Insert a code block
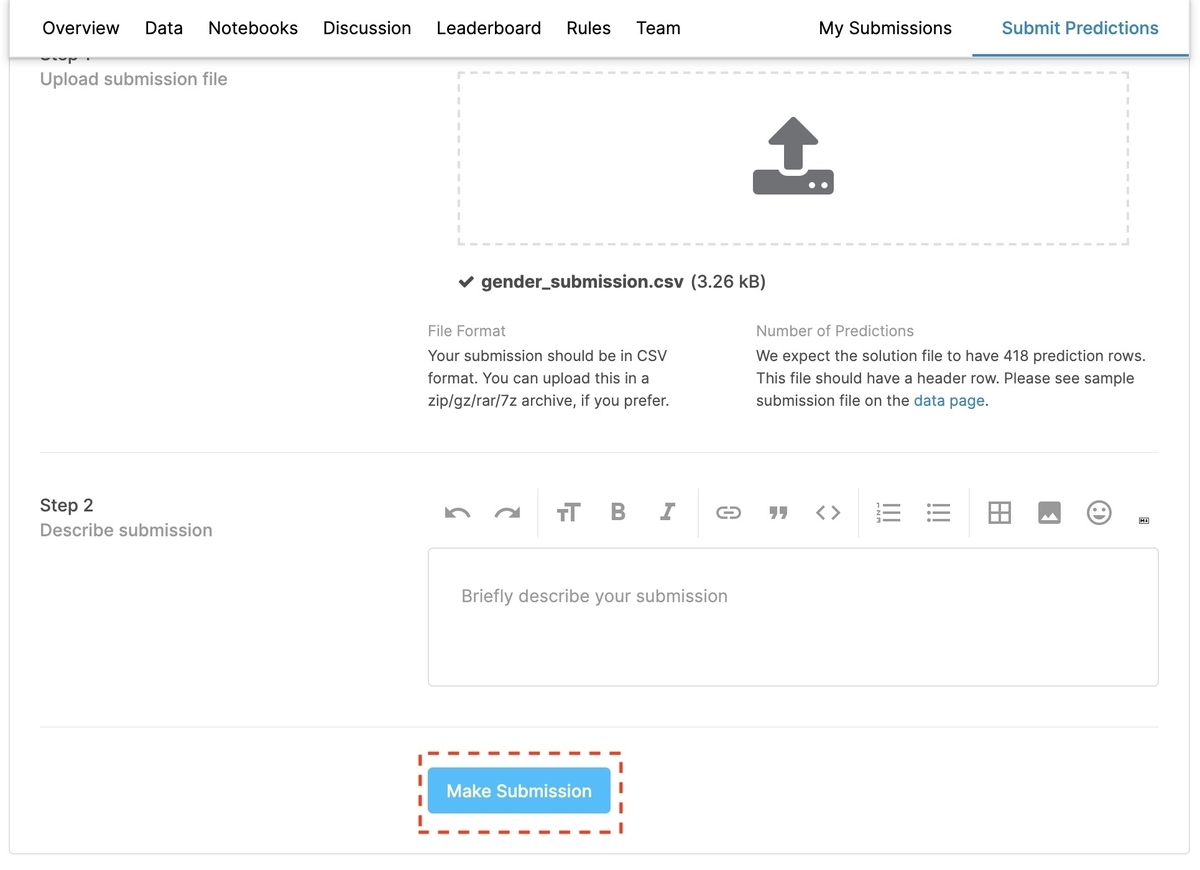Image resolution: width=1200 pixels, height=870 pixels. tap(828, 513)
